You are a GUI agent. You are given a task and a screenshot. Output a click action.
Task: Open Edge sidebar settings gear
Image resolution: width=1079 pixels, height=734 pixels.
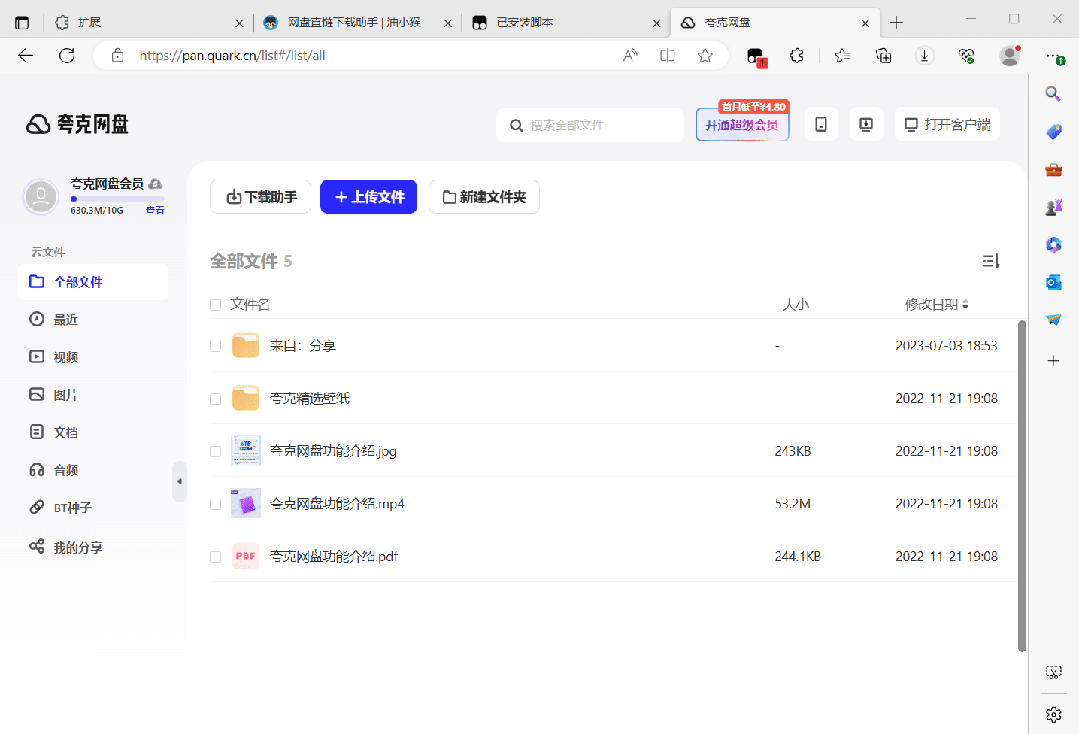(x=1053, y=715)
